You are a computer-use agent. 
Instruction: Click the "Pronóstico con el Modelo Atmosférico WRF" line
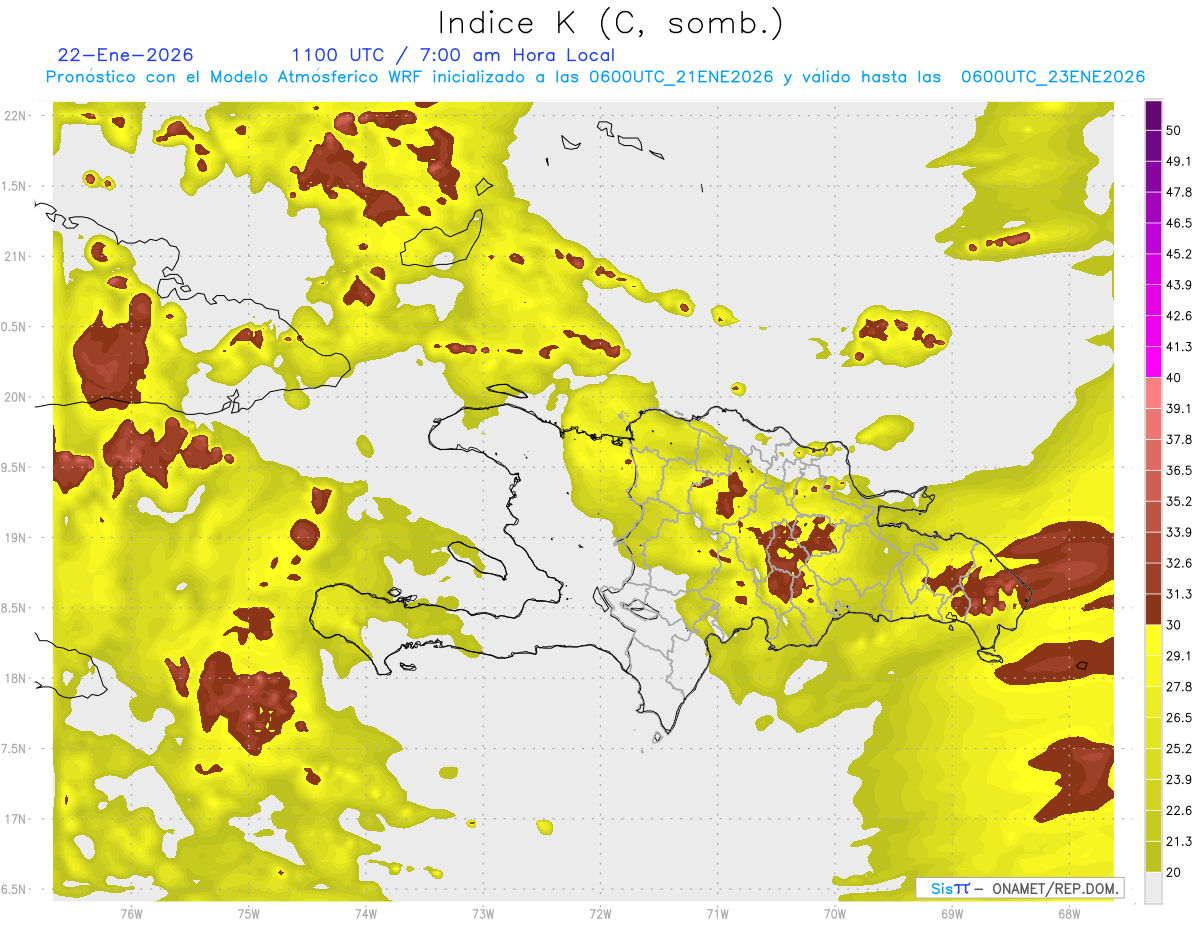point(595,77)
